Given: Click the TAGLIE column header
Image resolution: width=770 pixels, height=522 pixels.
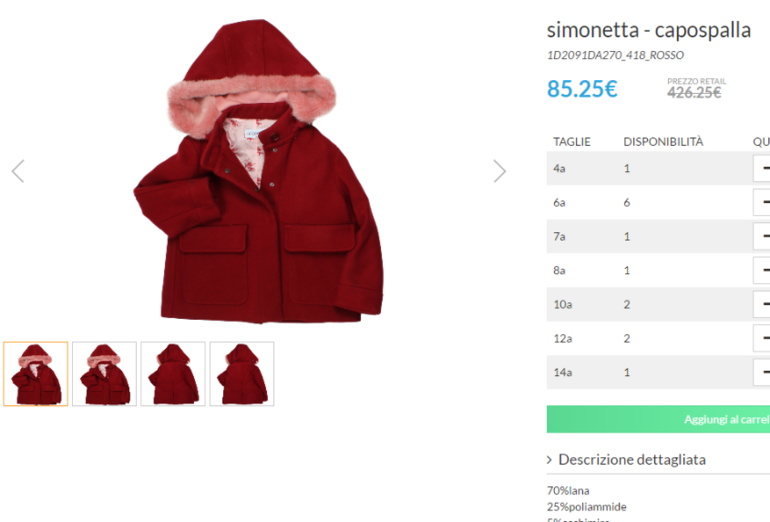Looking at the screenshot, I should pos(572,142).
